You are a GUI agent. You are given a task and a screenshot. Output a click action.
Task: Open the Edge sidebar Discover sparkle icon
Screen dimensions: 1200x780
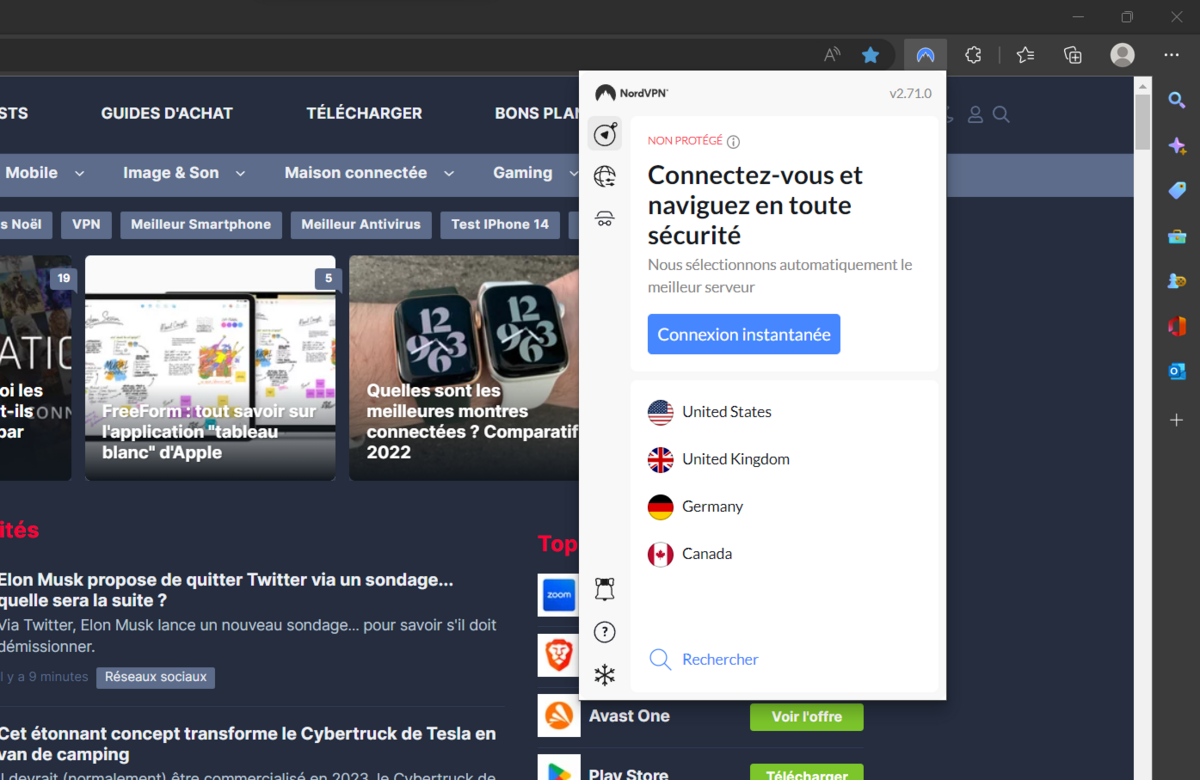click(1177, 146)
